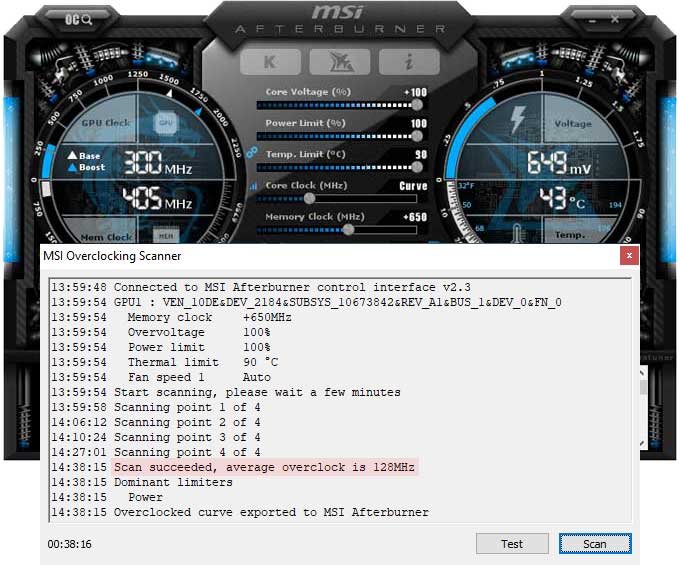
Task: Click the 'Dominant limiters' log line
Action: point(142,482)
